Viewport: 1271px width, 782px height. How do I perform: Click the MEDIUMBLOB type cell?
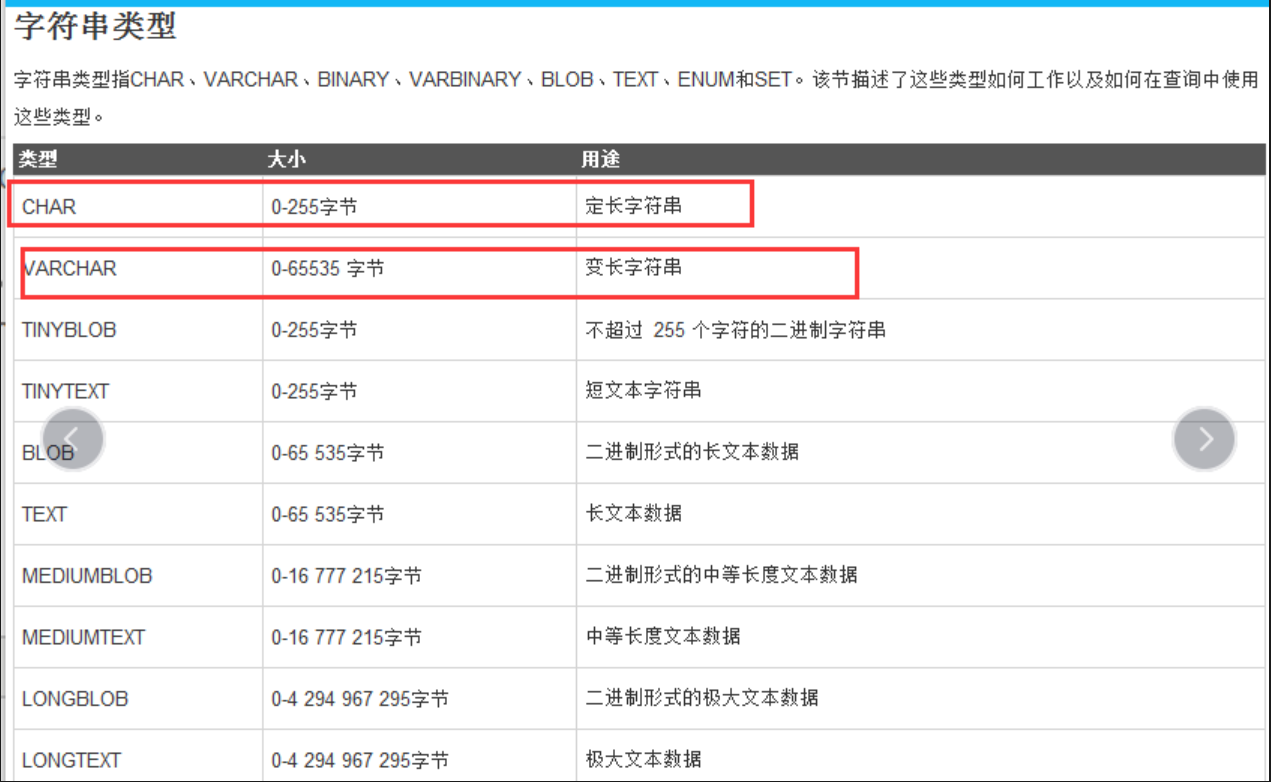click(138, 575)
